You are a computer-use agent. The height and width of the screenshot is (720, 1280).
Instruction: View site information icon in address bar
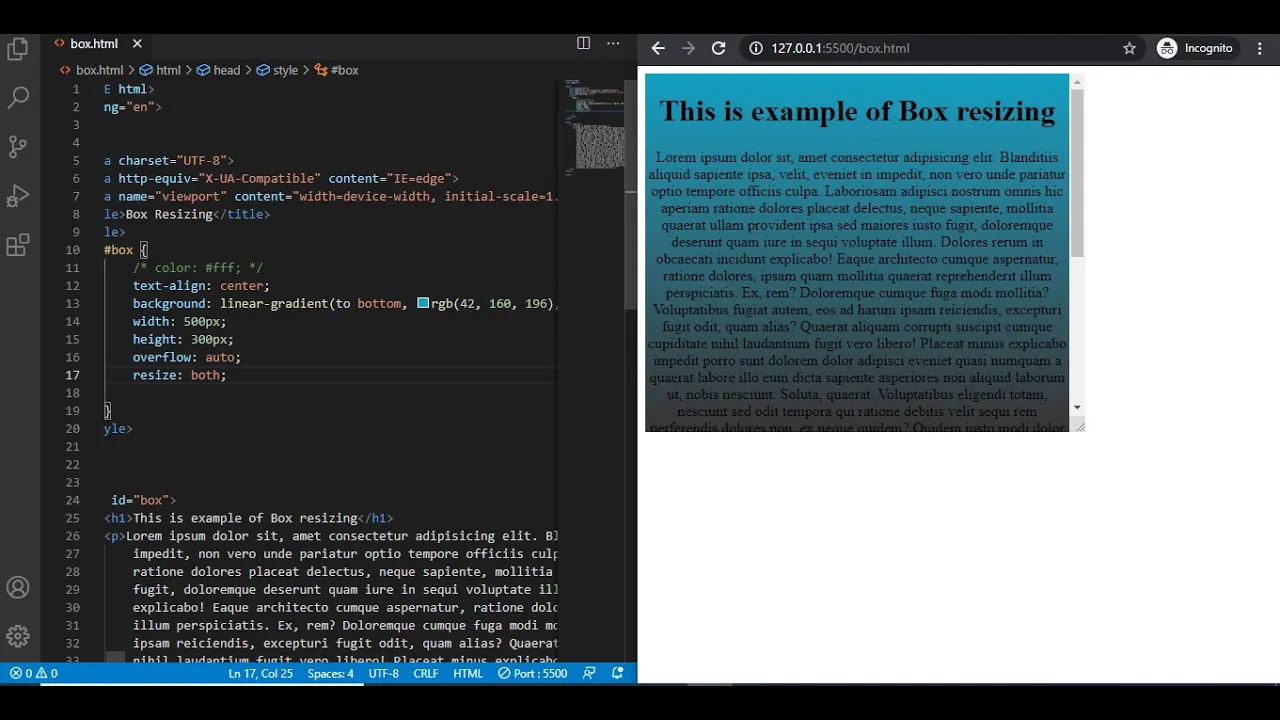coord(756,48)
